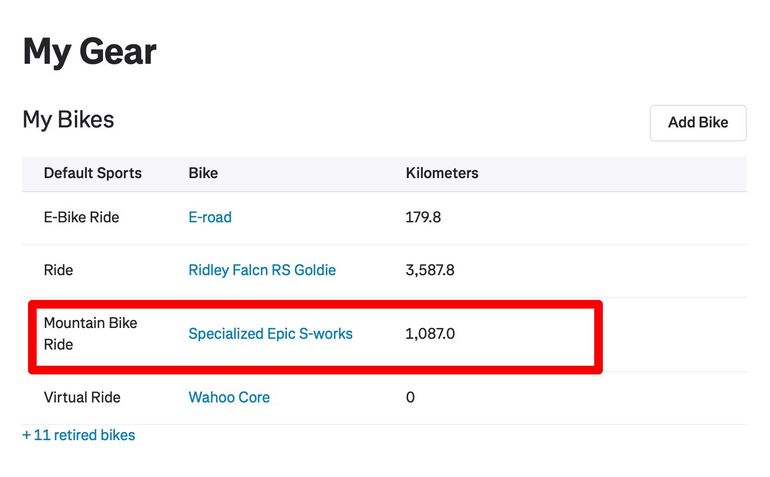The image size is (770, 477).
Task: Open the Ridley Falcn RS Goldie link
Action: click(x=262, y=270)
